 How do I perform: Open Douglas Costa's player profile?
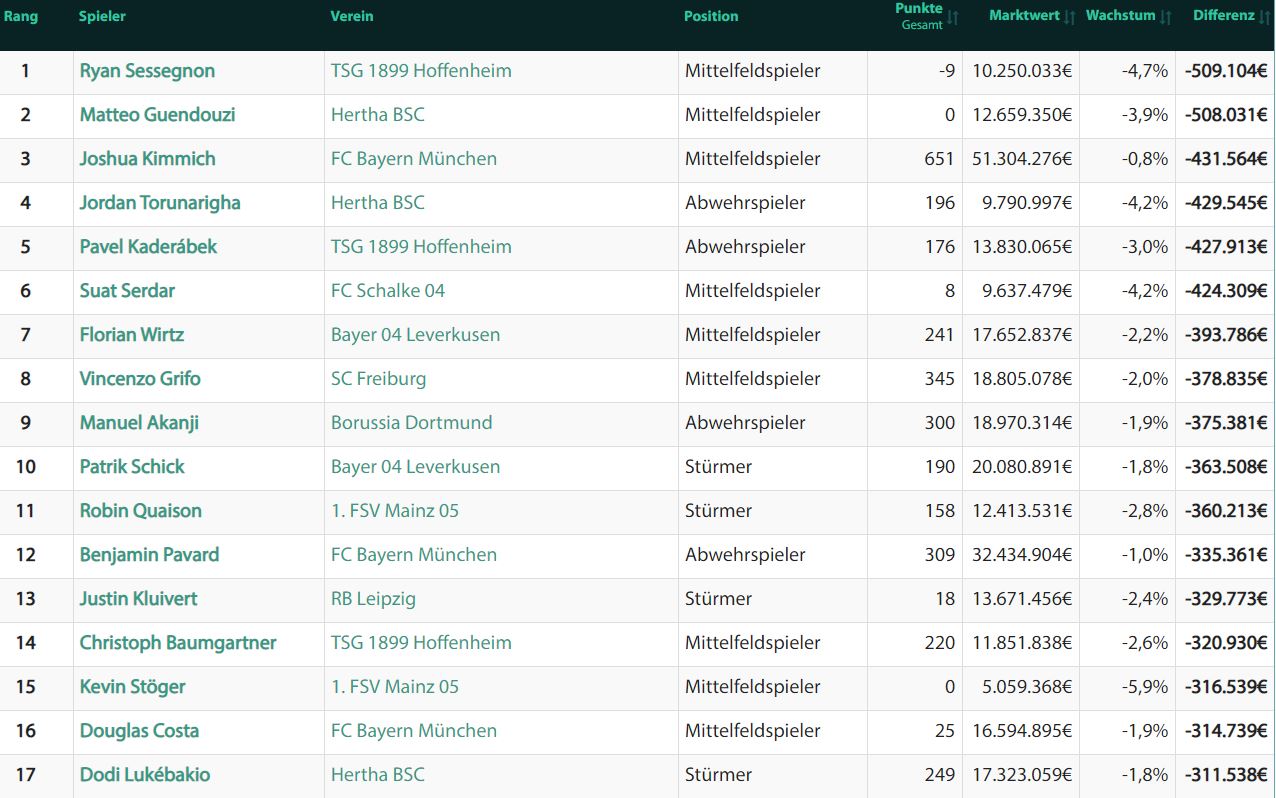[x=139, y=731]
